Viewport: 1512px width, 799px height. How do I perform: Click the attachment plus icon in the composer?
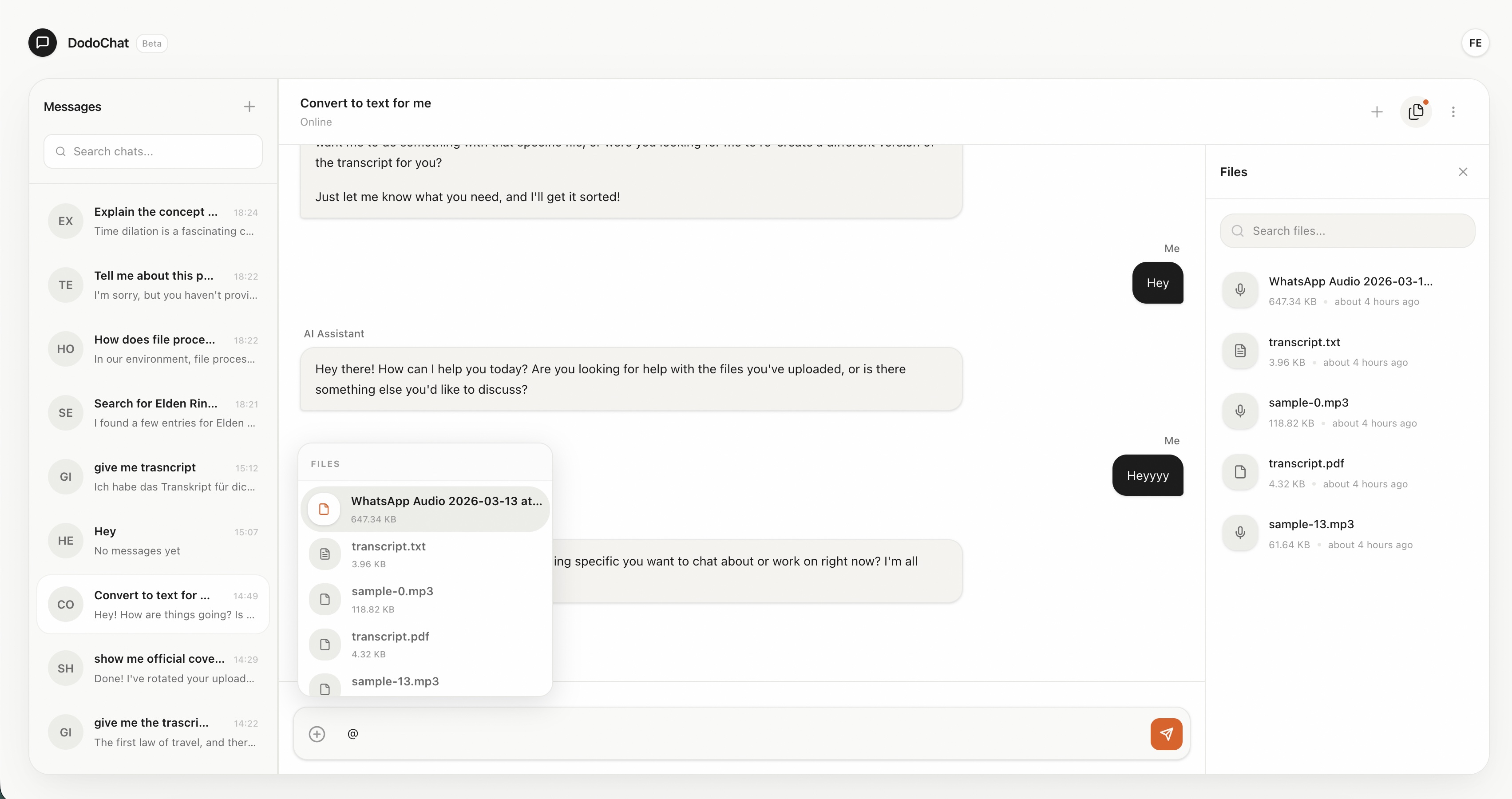(x=317, y=734)
